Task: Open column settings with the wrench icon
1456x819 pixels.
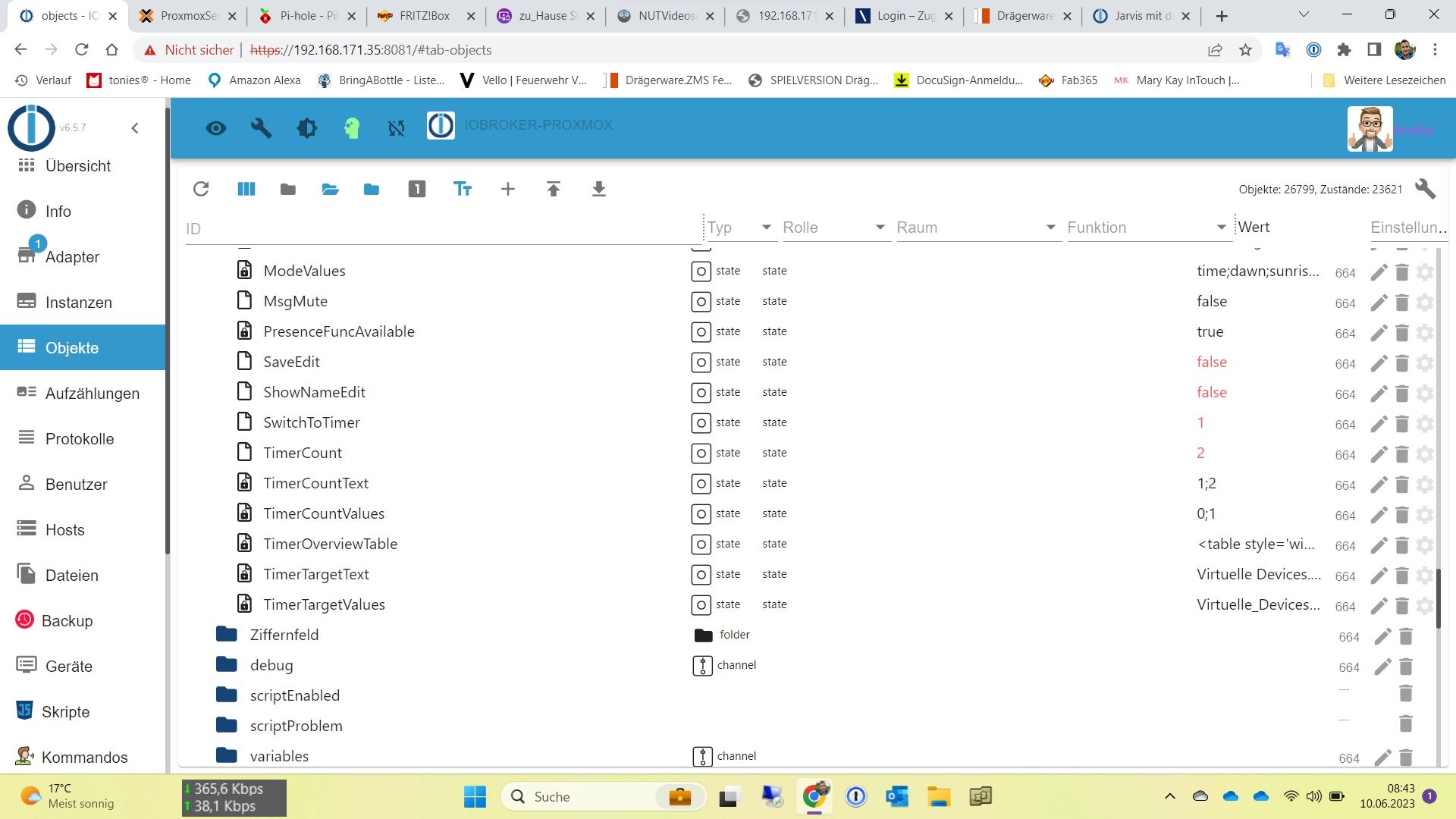Action: pyautogui.click(x=1425, y=189)
